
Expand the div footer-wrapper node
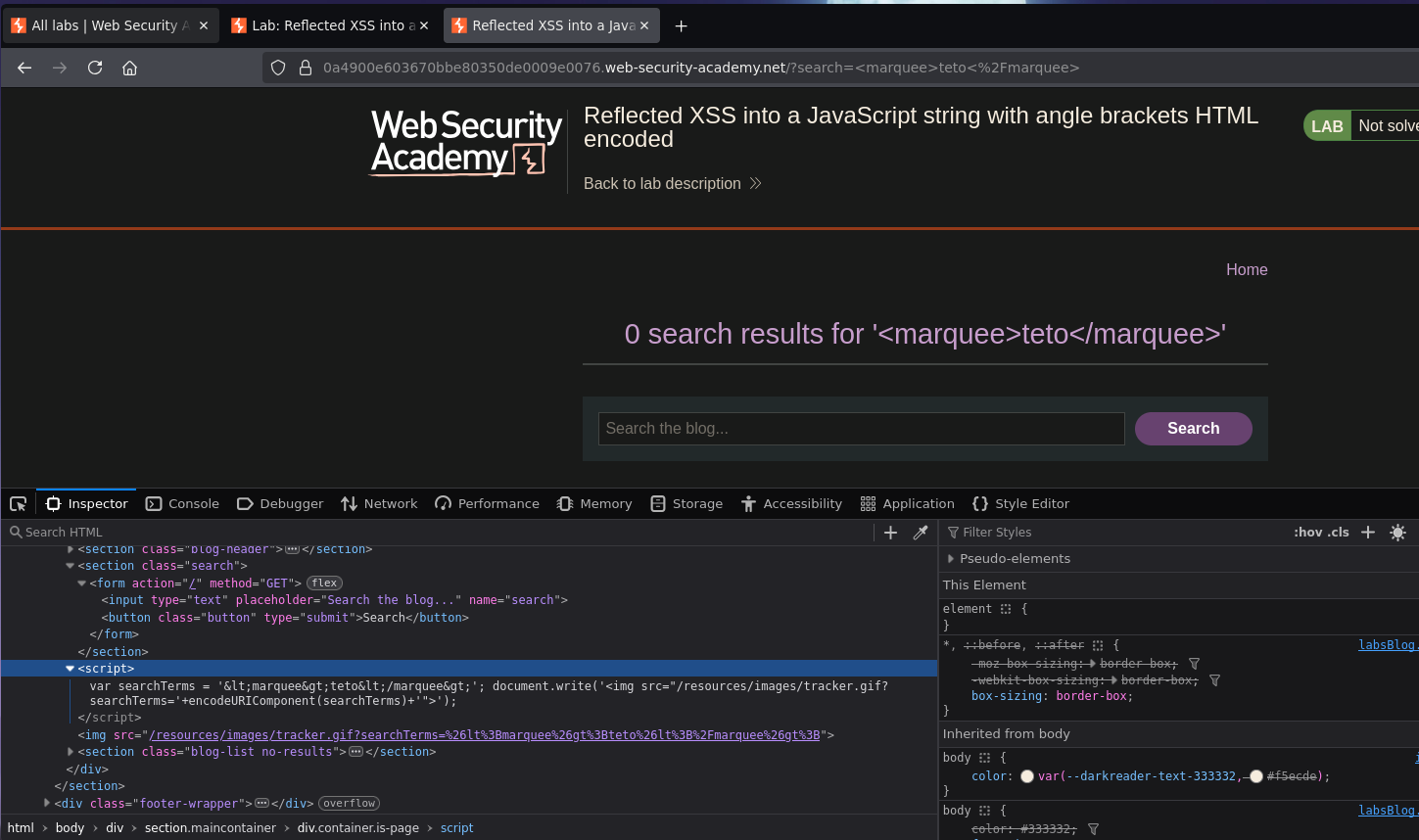pos(47,803)
